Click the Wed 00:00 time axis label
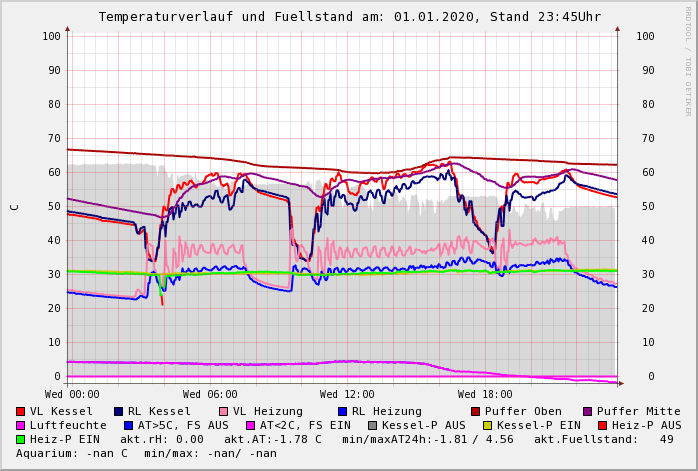 click(72, 394)
